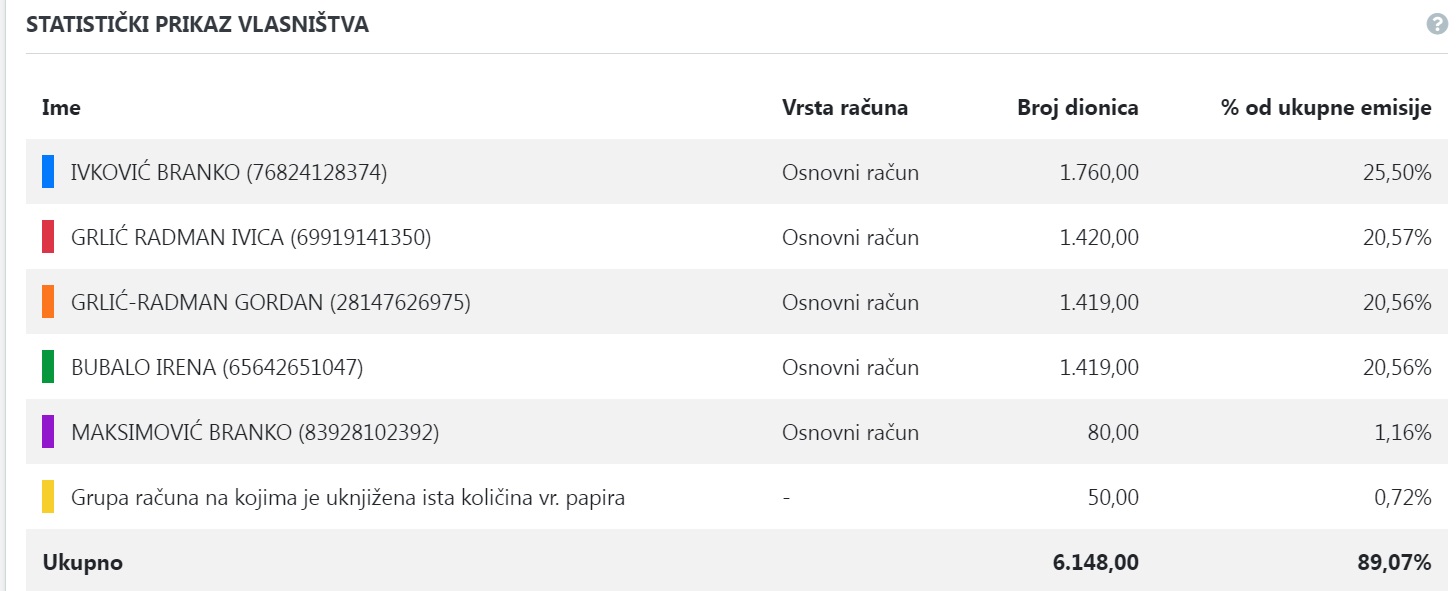Select MAKSIMOVIĆ BRANKO shareholder entry

pos(255,432)
